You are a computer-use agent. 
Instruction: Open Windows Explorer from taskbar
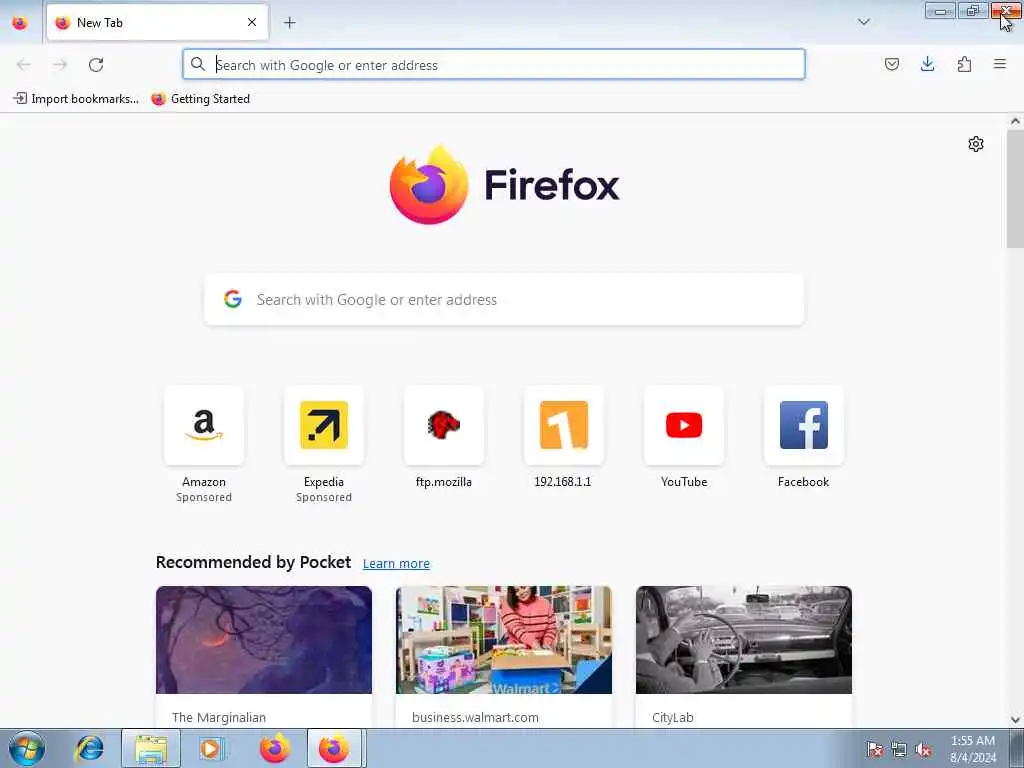pyautogui.click(x=151, y=748)
